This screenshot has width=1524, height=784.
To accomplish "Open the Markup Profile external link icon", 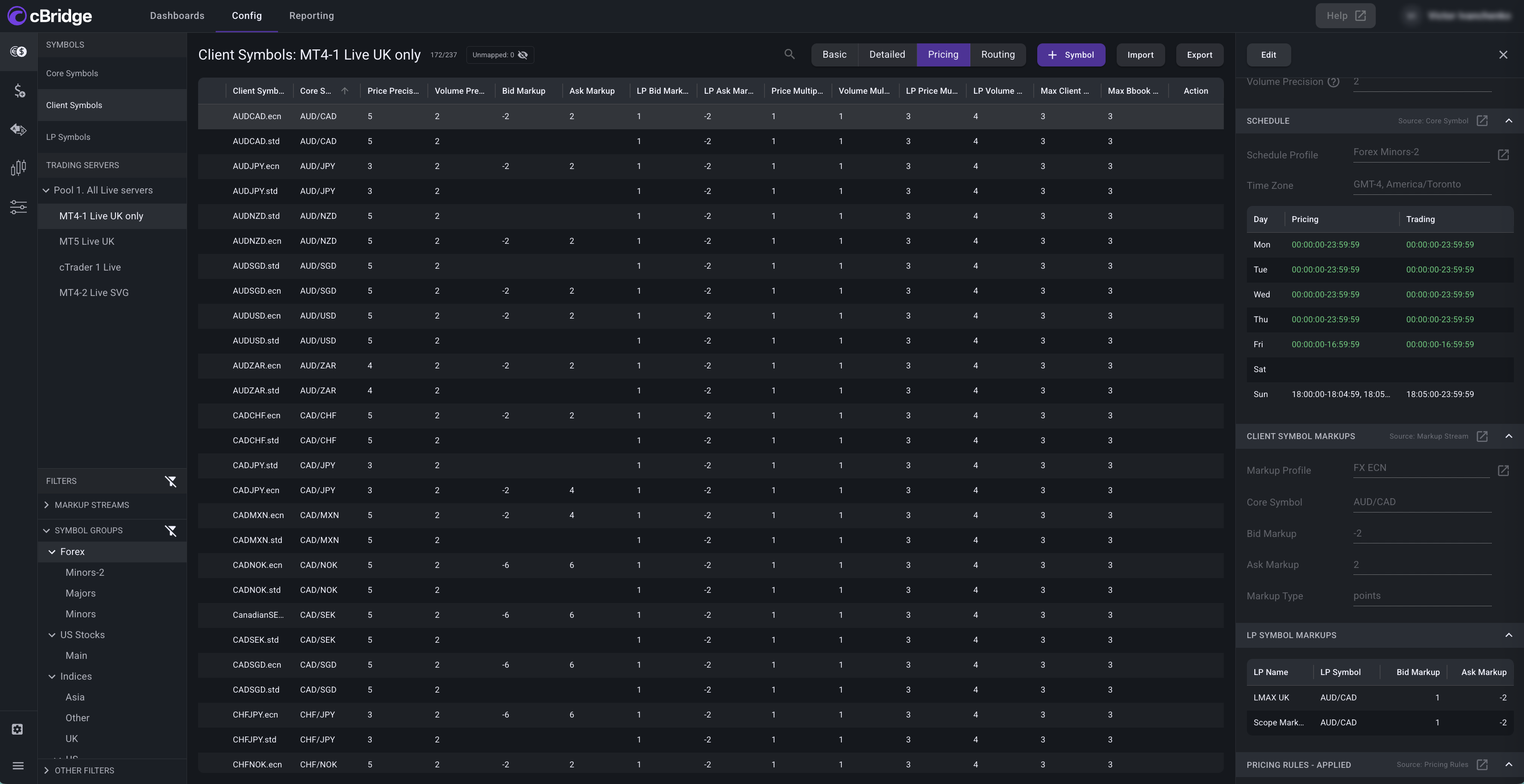I will coord(1503,470).
